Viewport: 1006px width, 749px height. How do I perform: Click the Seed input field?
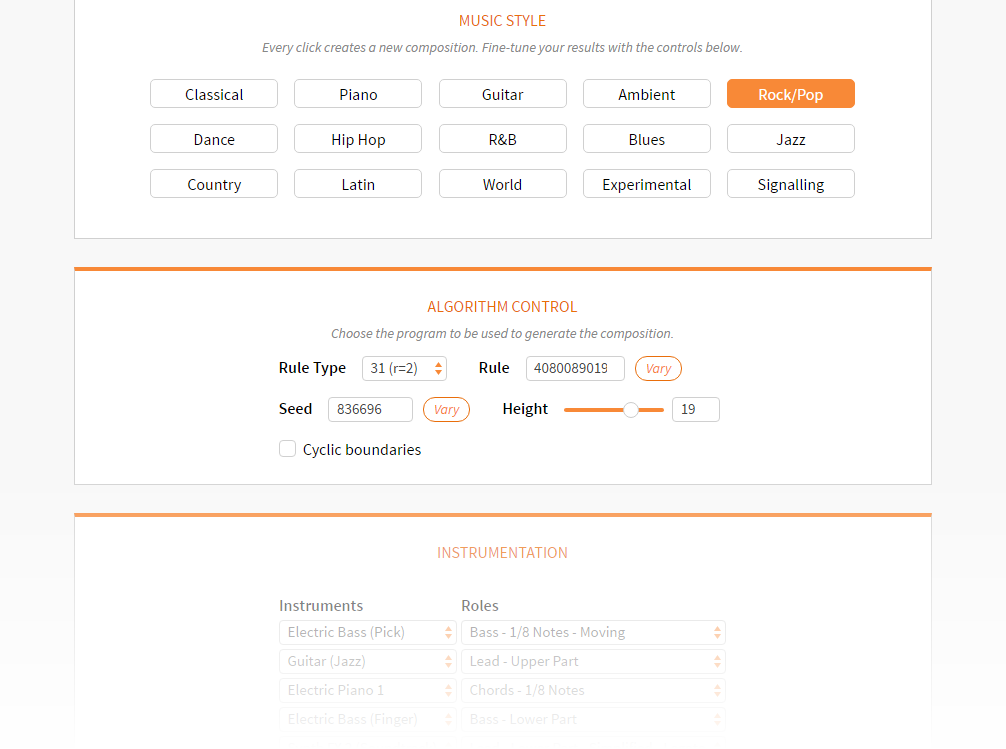pyautogui.click(x=370, y=409)
